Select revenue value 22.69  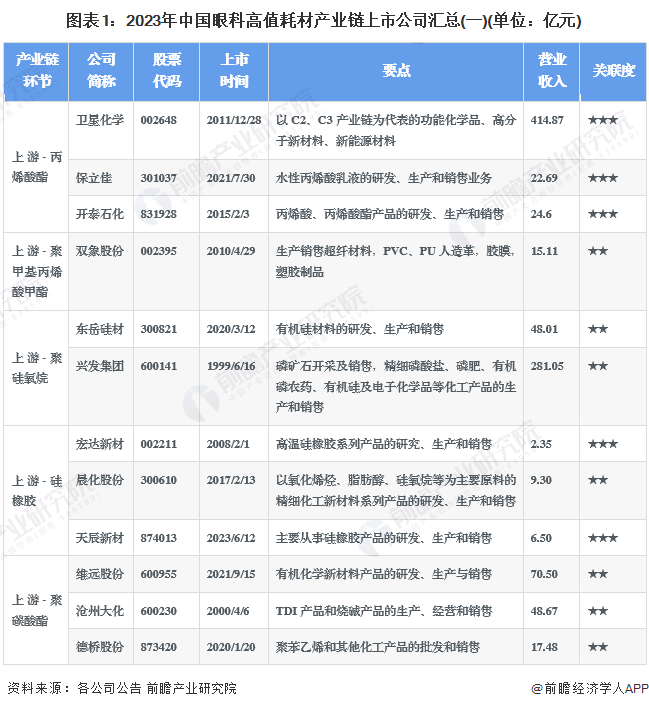[544, 178]
